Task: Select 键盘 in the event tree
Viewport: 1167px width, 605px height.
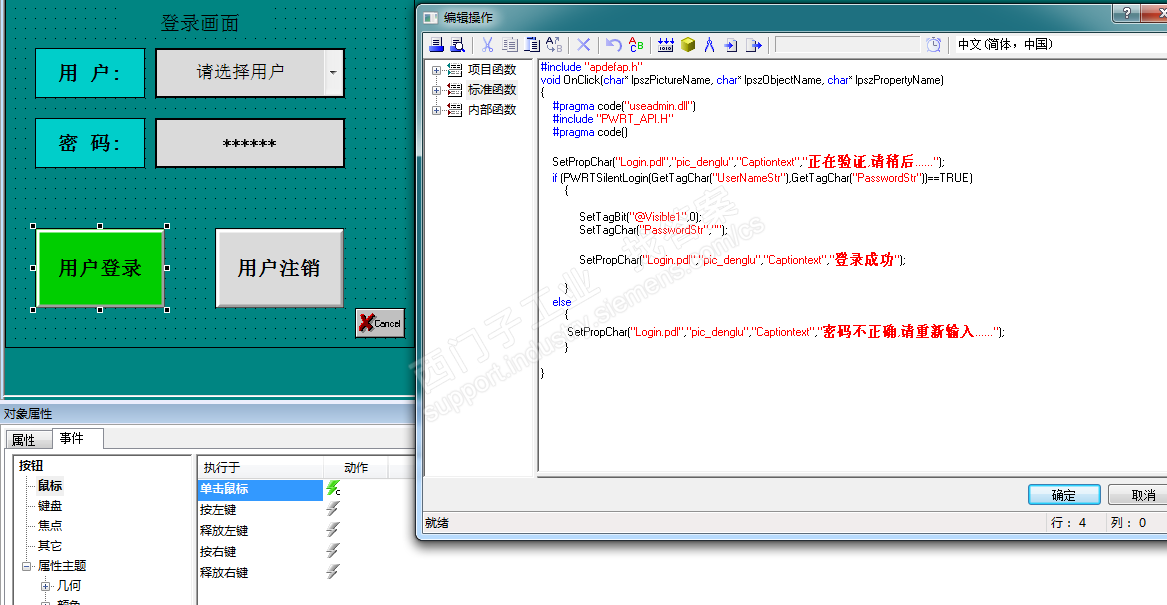Action: pos(50,506)
